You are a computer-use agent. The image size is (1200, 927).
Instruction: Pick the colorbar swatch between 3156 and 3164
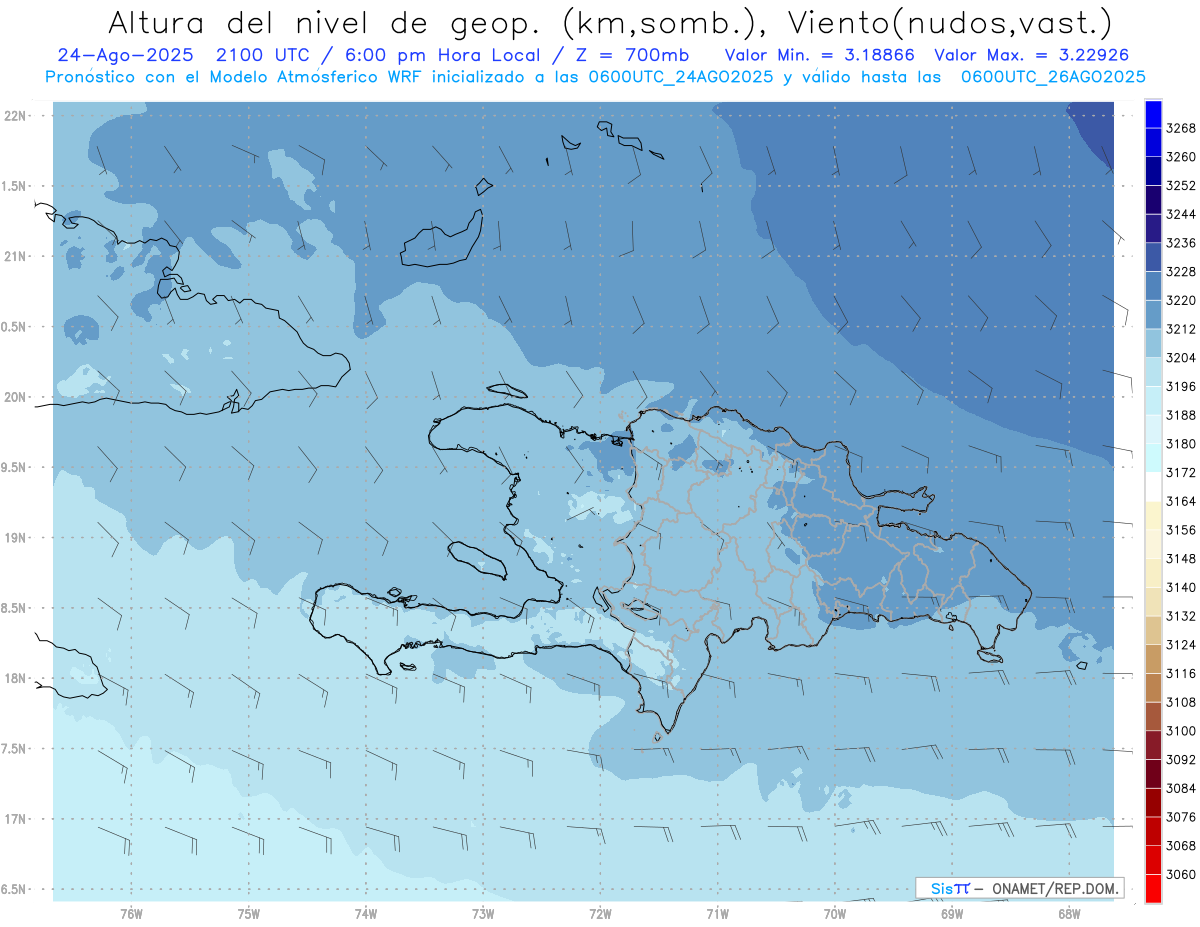point(1153,515)
